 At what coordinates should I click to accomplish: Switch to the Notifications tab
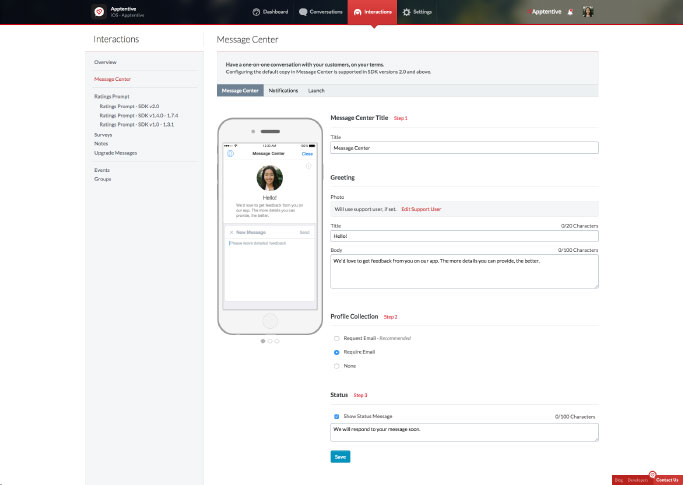point(283,91)
